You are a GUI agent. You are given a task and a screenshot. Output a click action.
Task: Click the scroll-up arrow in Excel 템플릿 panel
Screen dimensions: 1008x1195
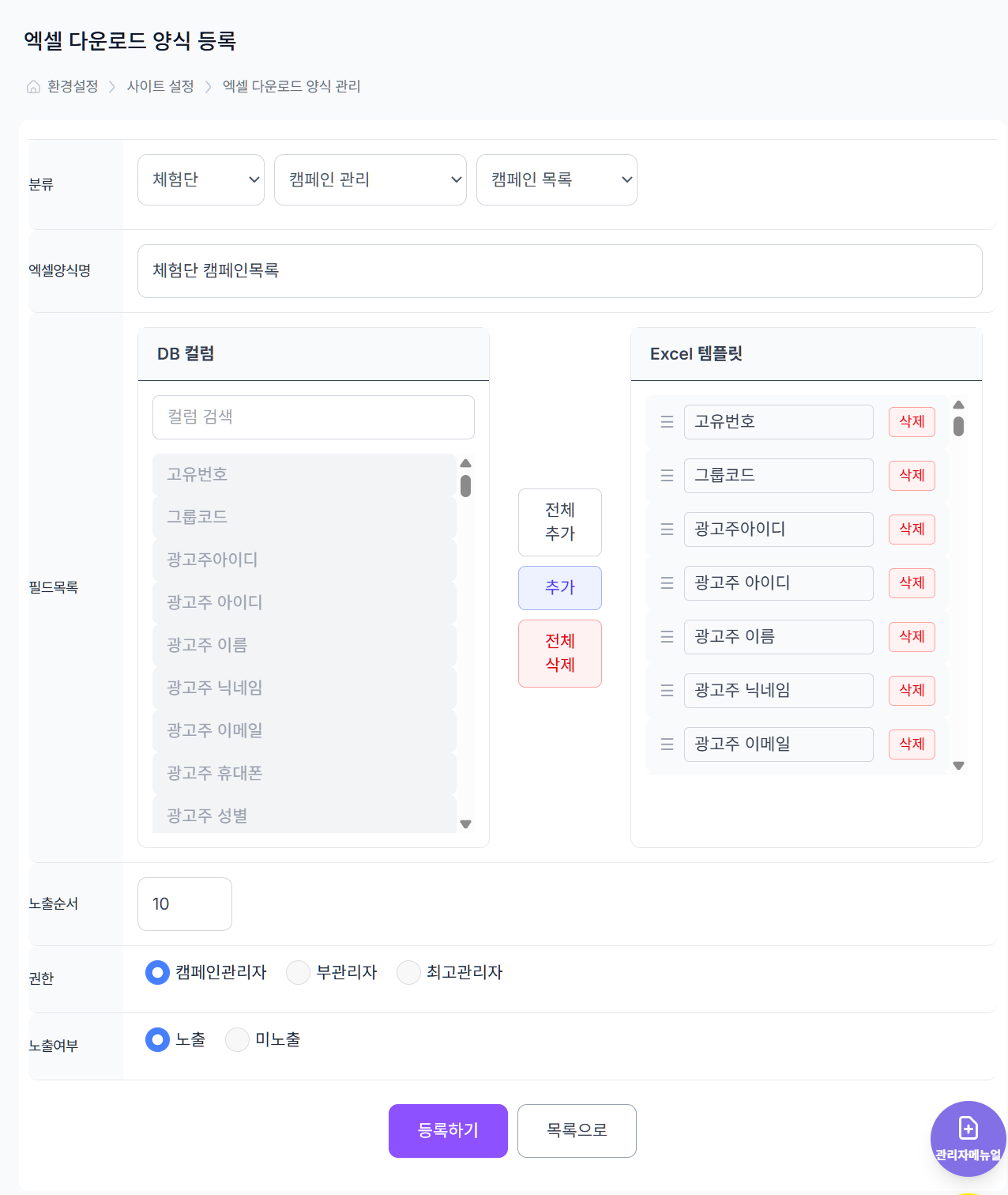pos(959,405)
